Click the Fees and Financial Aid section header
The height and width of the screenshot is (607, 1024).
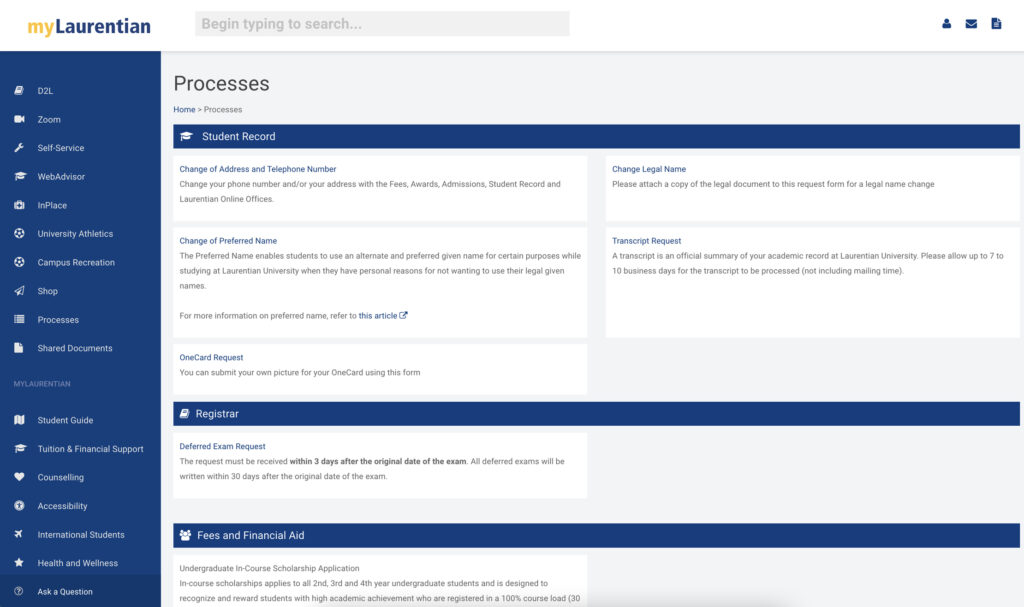pyautogui.click(x=596, y=535)
